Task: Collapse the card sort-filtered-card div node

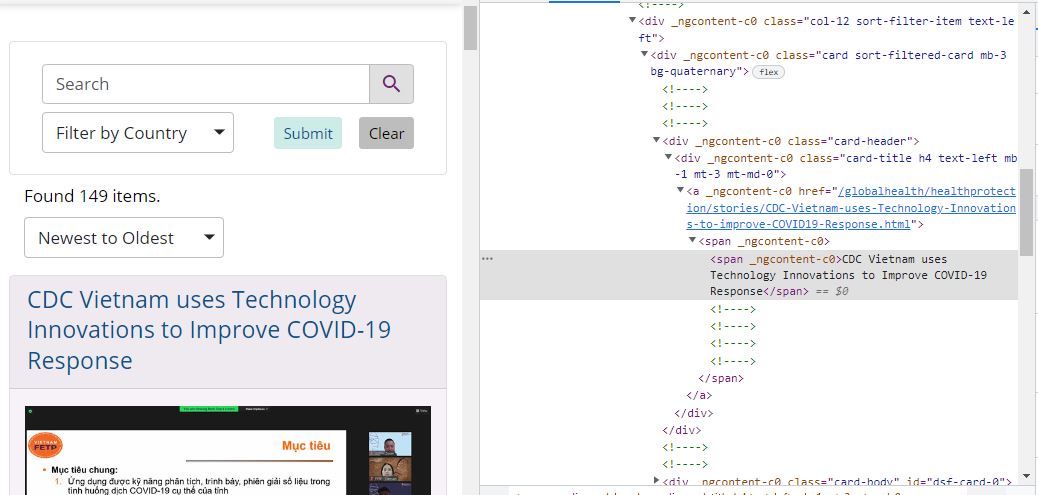Action: [x=645, y=54]
